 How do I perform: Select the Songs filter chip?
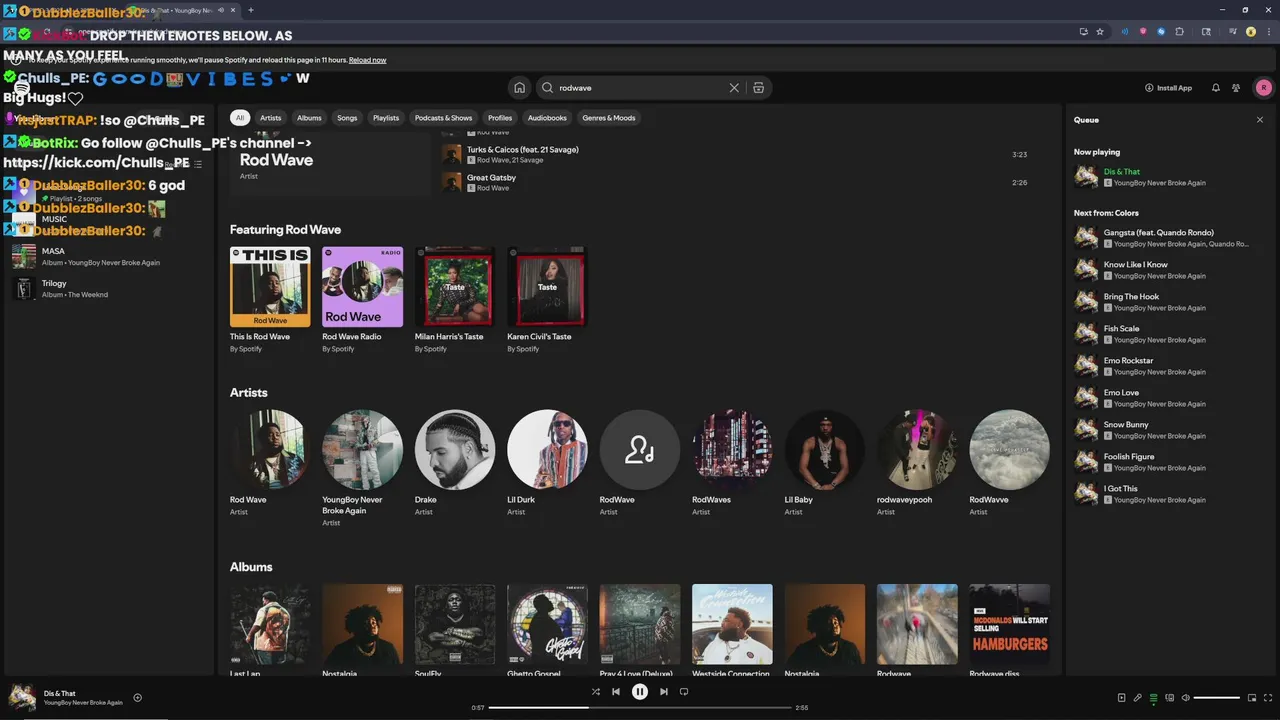(347, 118)
